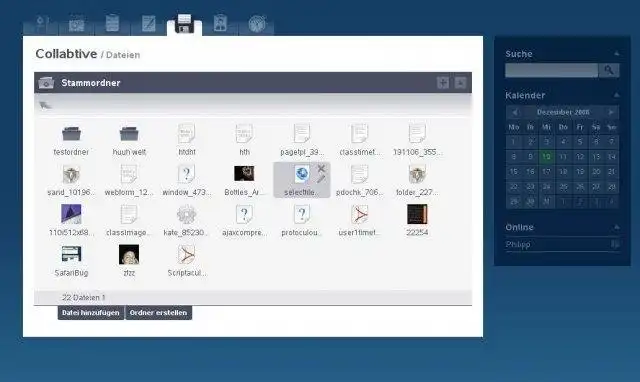The image size is (640, 382).
Task: Open the protoculou unknown file
Action: point(302,214)
